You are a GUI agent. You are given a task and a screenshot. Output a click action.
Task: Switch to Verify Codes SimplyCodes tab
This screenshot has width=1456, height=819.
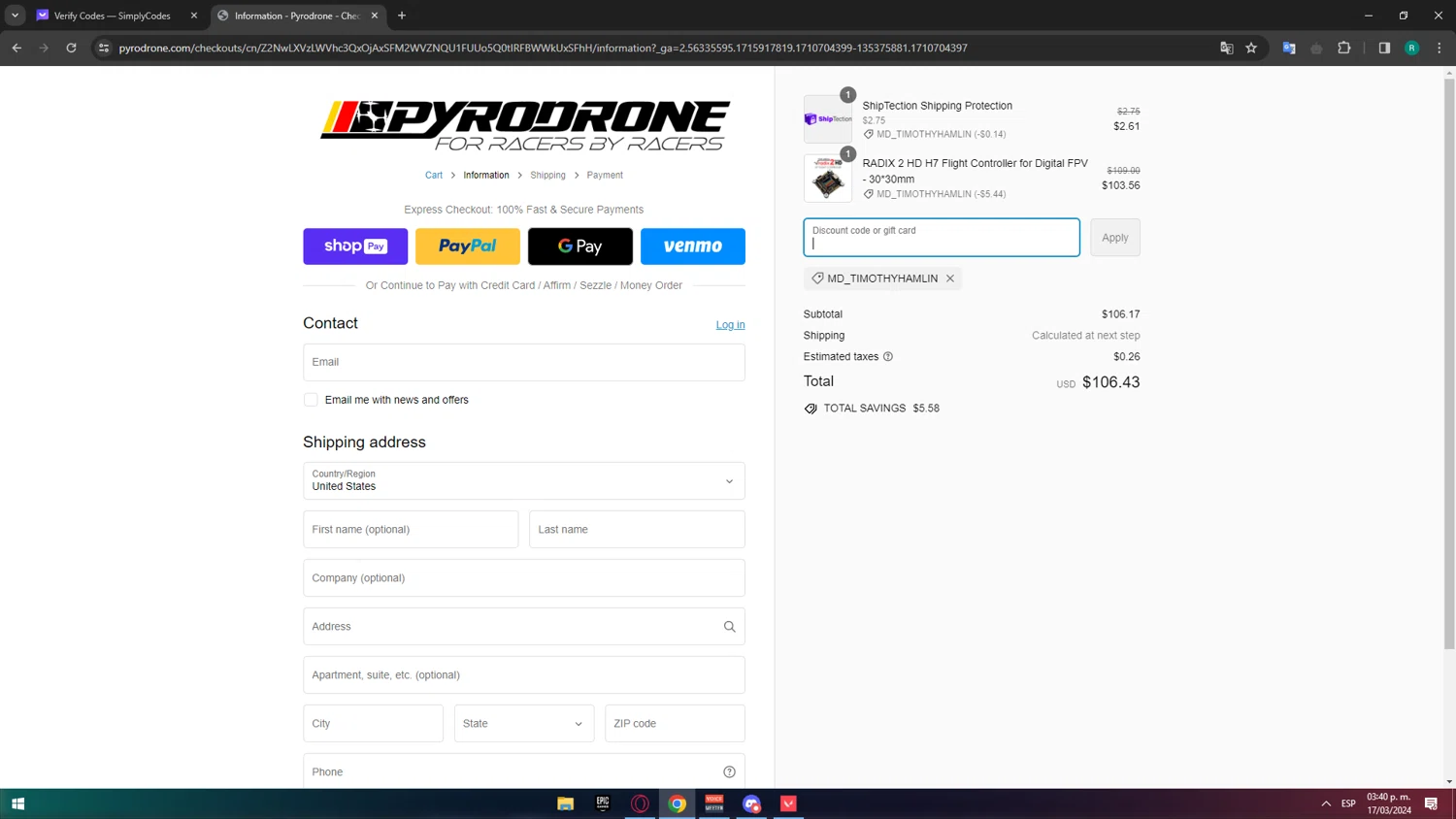tap(112, 16)
